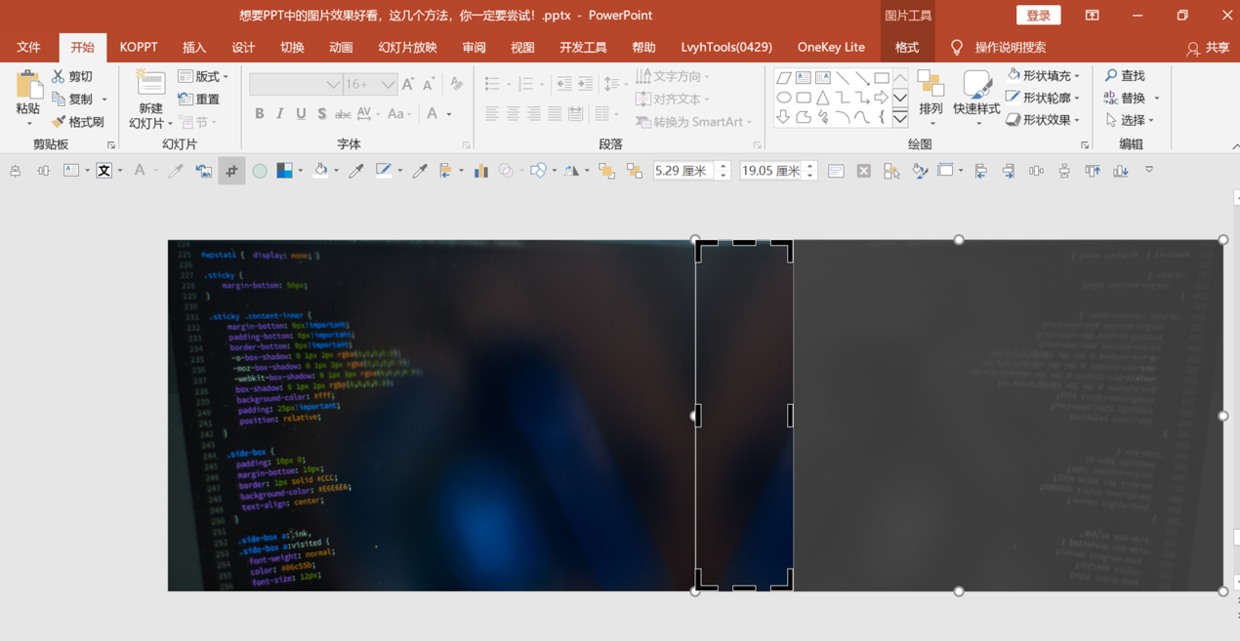Switch to Insert (插入) tab
Image resolution: width=1240 pixels, height=641 pixels.
coord(194,47)
